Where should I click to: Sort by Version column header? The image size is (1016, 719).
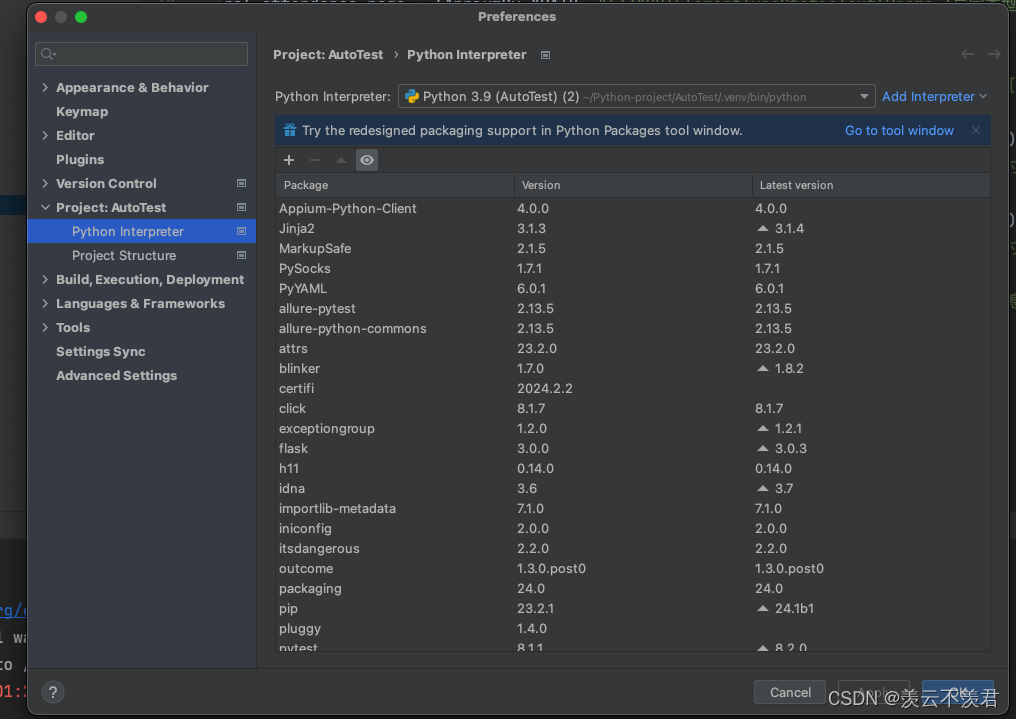633,185
